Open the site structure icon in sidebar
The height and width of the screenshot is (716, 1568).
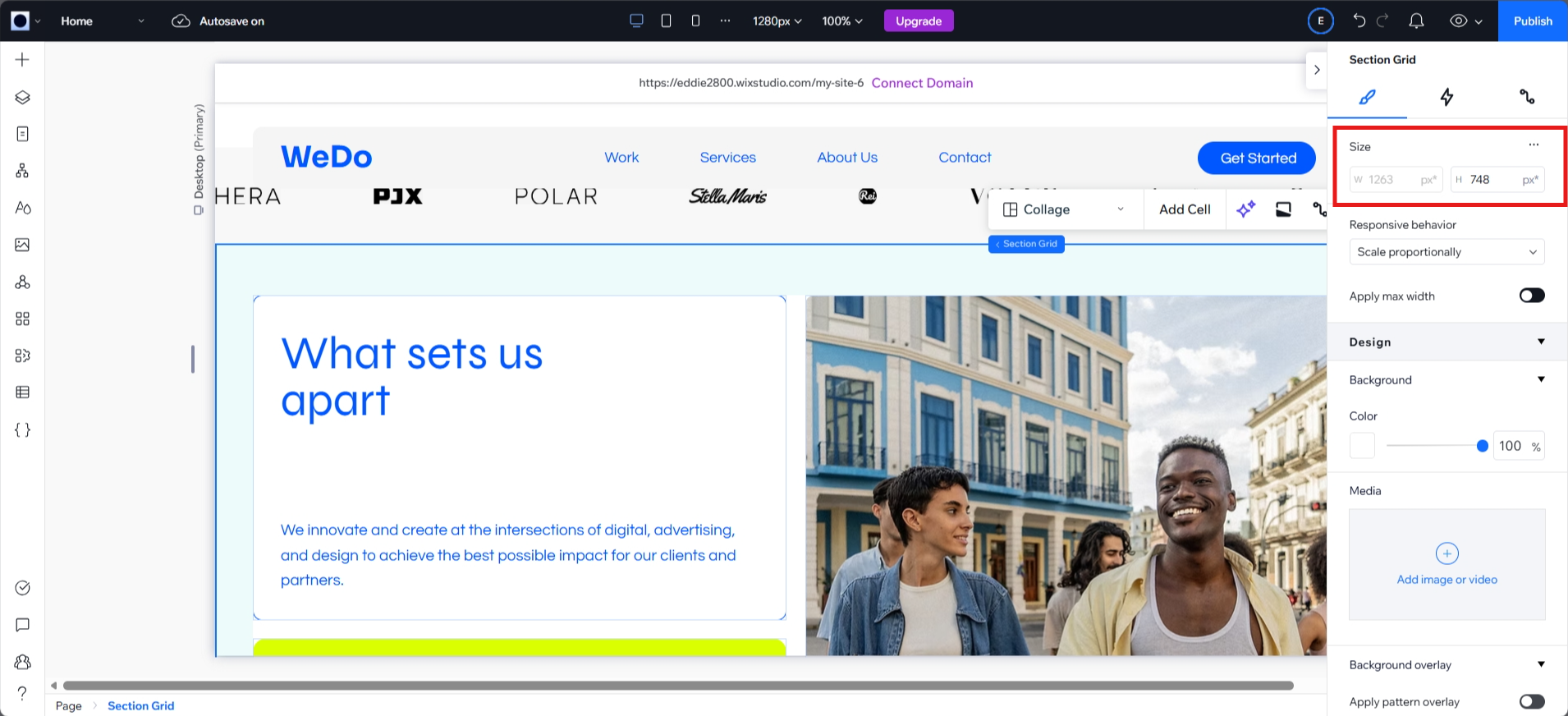click(x=22, y=171)
